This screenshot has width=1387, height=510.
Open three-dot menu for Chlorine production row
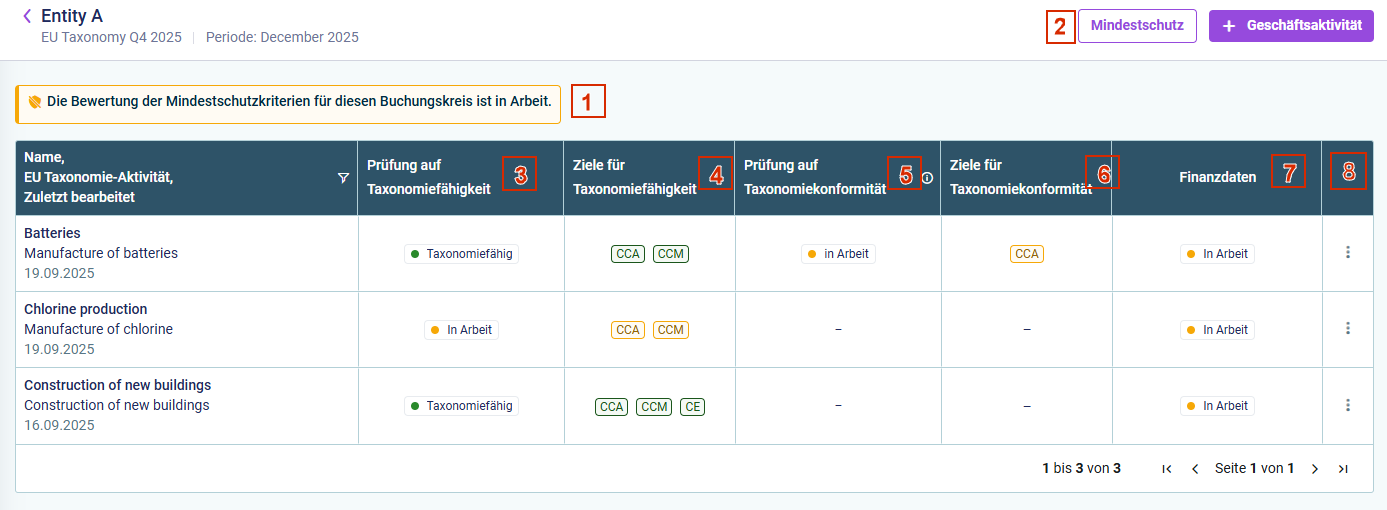[1348, 329]
